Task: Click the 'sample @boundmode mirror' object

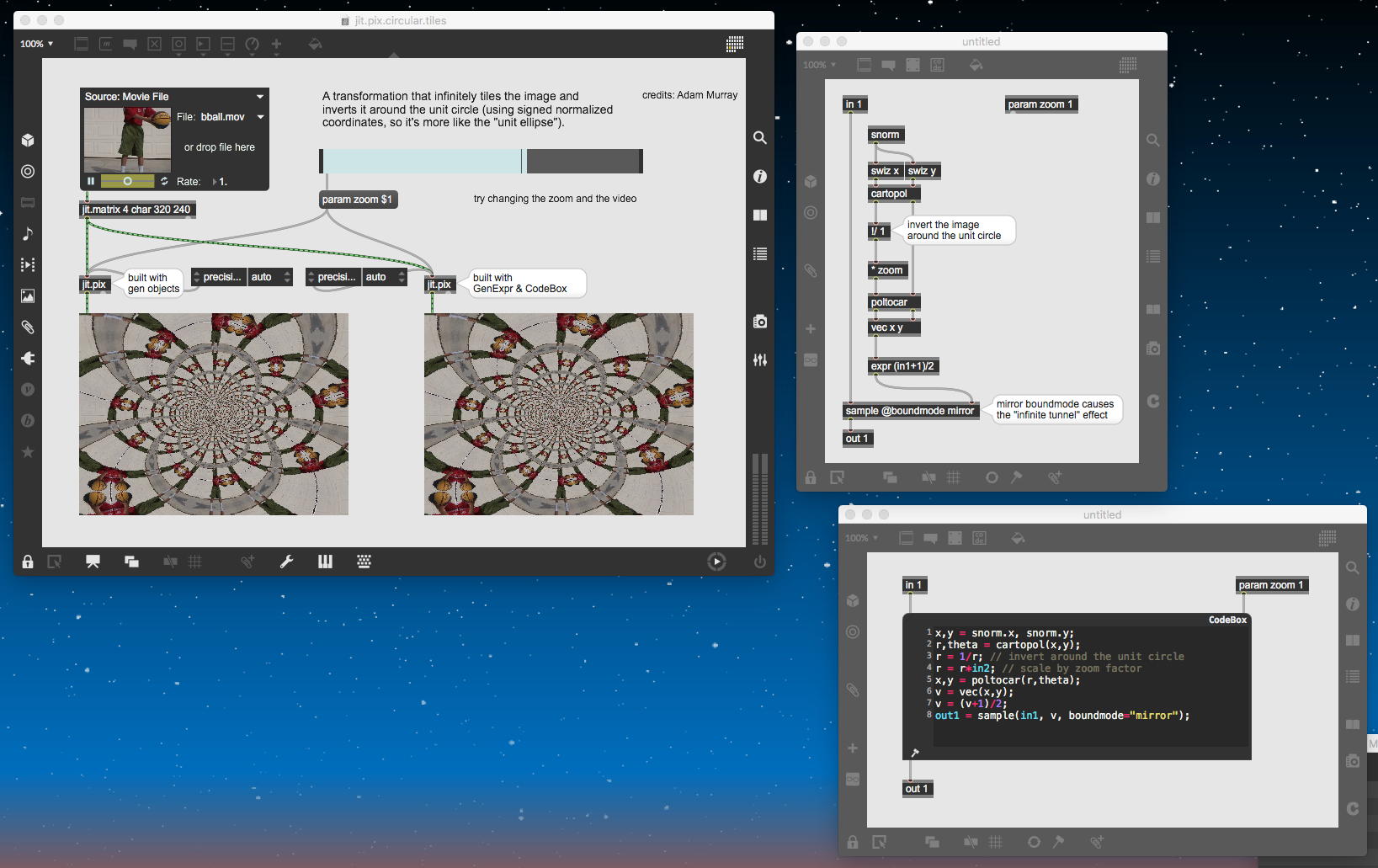Action: point(909,411)
